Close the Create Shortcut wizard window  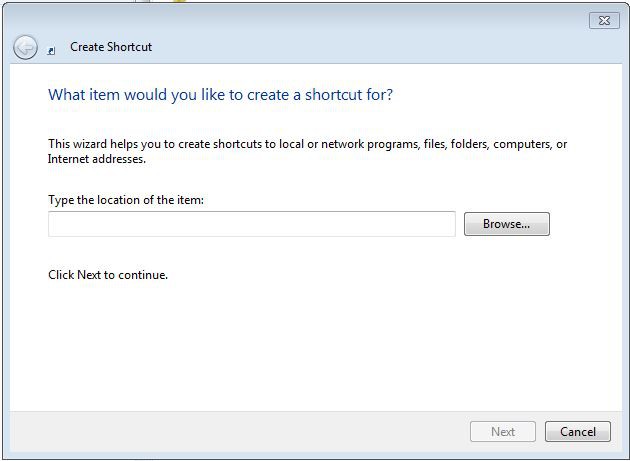603,19
